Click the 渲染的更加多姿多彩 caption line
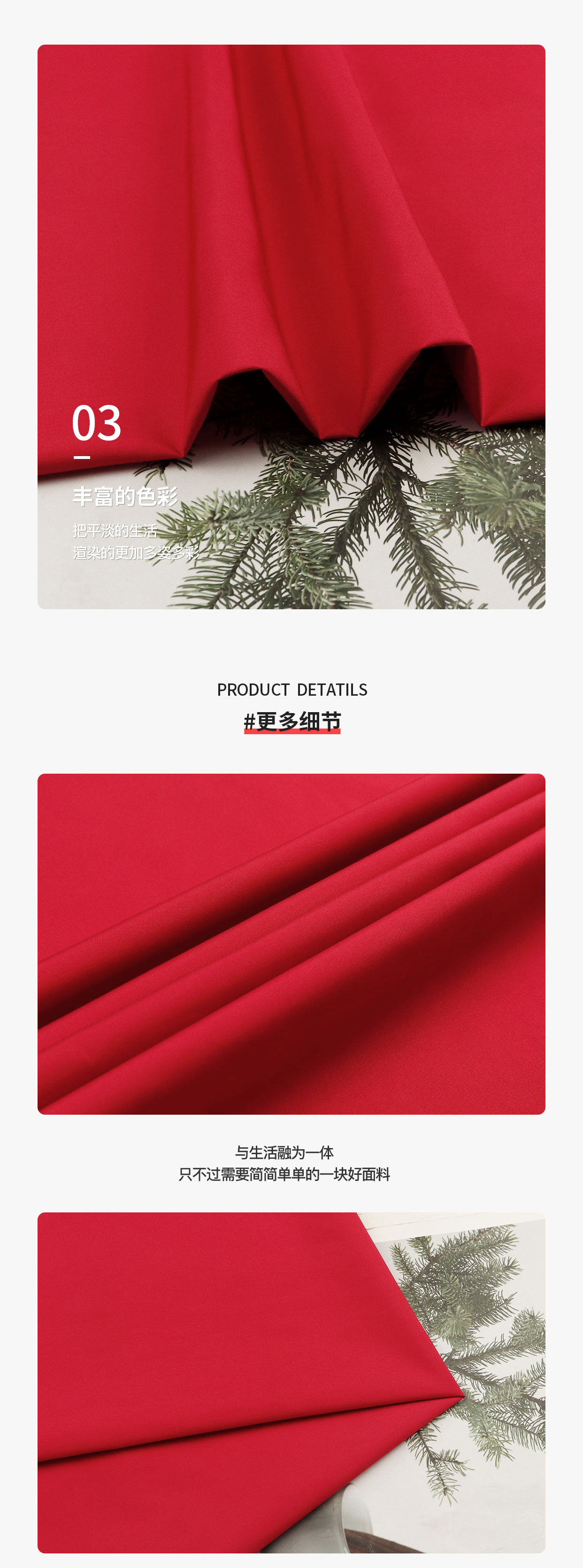 (x=136, y=553)
